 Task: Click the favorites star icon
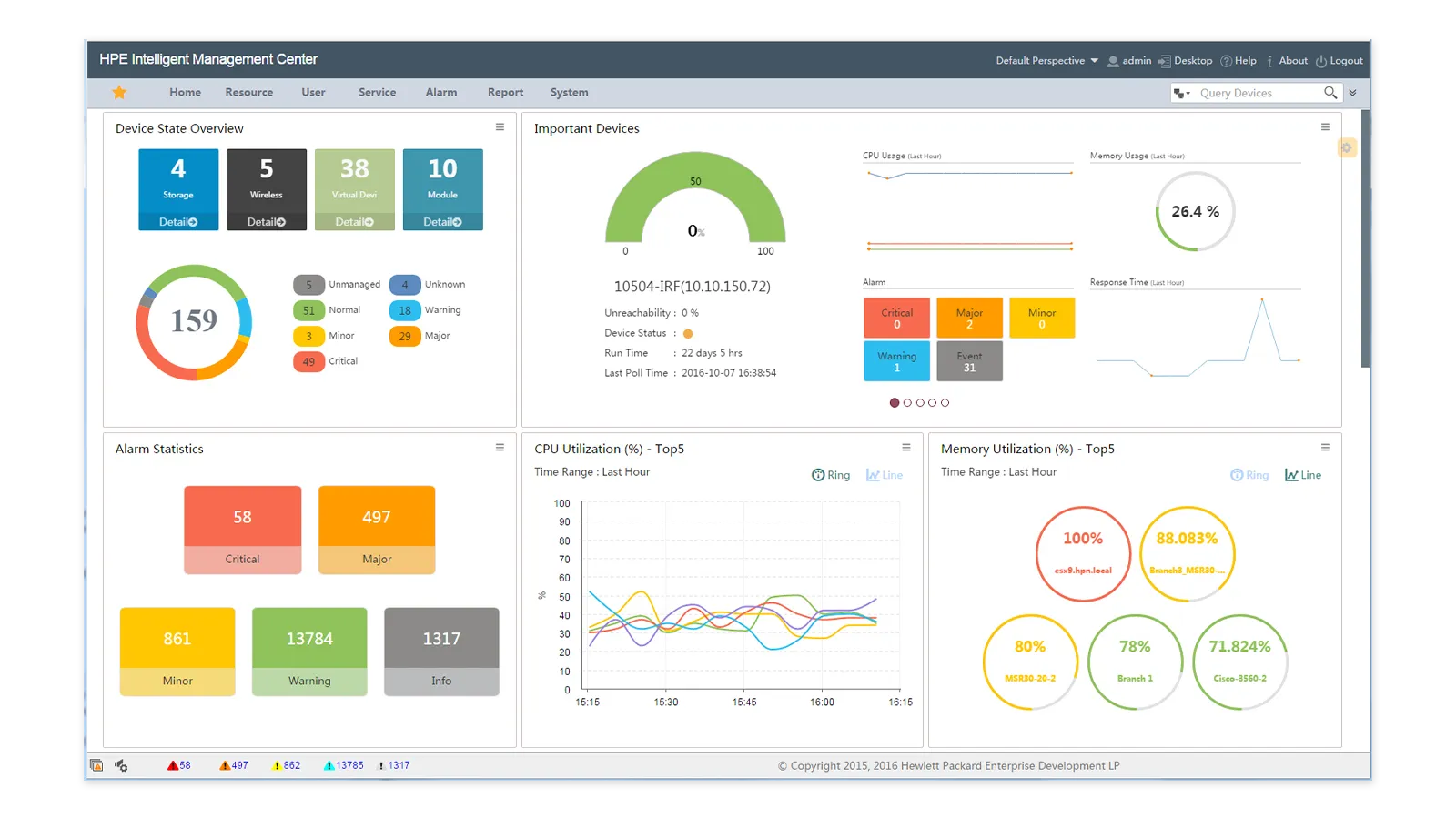(119, 92)
